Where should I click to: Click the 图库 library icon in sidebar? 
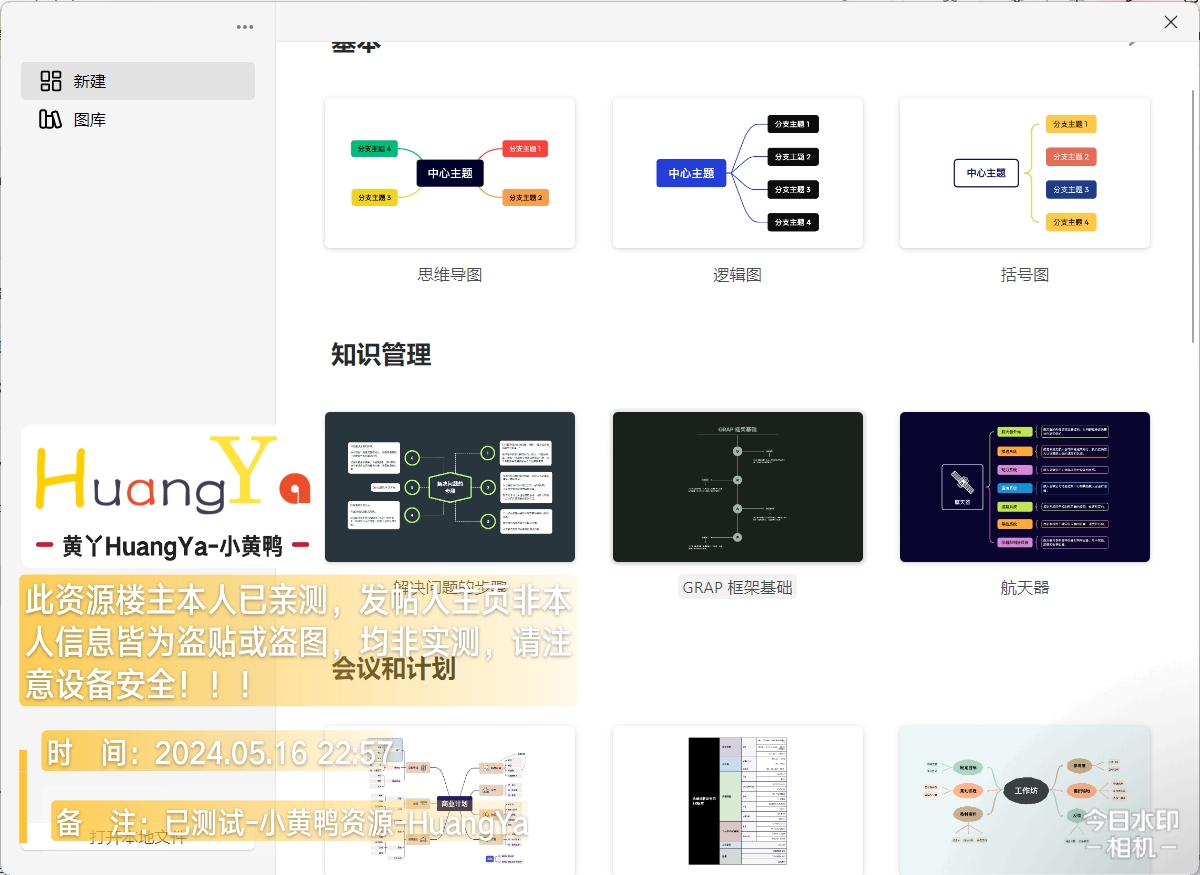coord(51,120)
